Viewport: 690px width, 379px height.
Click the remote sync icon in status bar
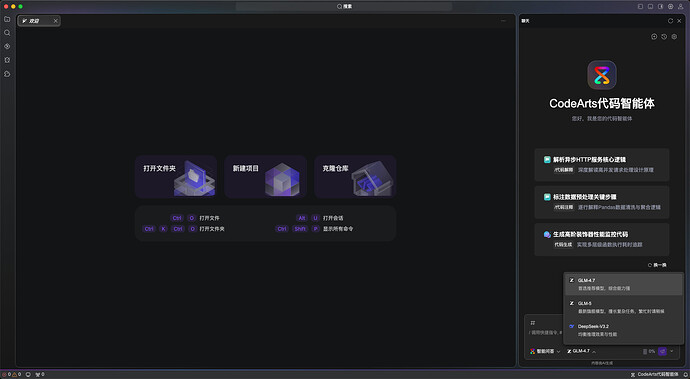pyautogui.click(x=28, y=375)
